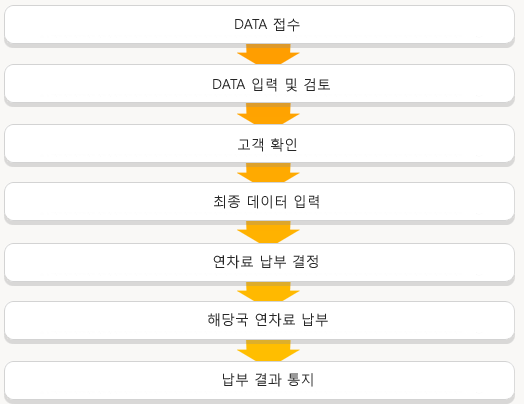Click the 고객 확인 step
This screenshot has width=524, height=404.
(x=259, y=144)
